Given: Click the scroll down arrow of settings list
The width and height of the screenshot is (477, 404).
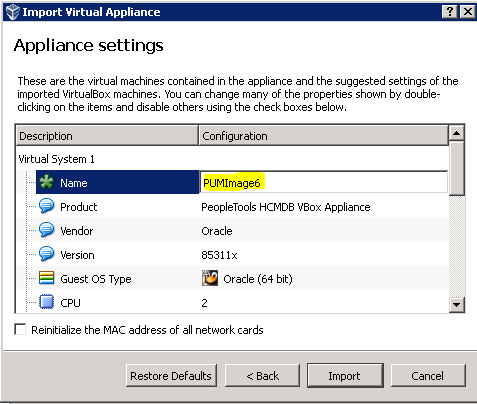Looking at the screenshot, I should click(x=456, y=304).
